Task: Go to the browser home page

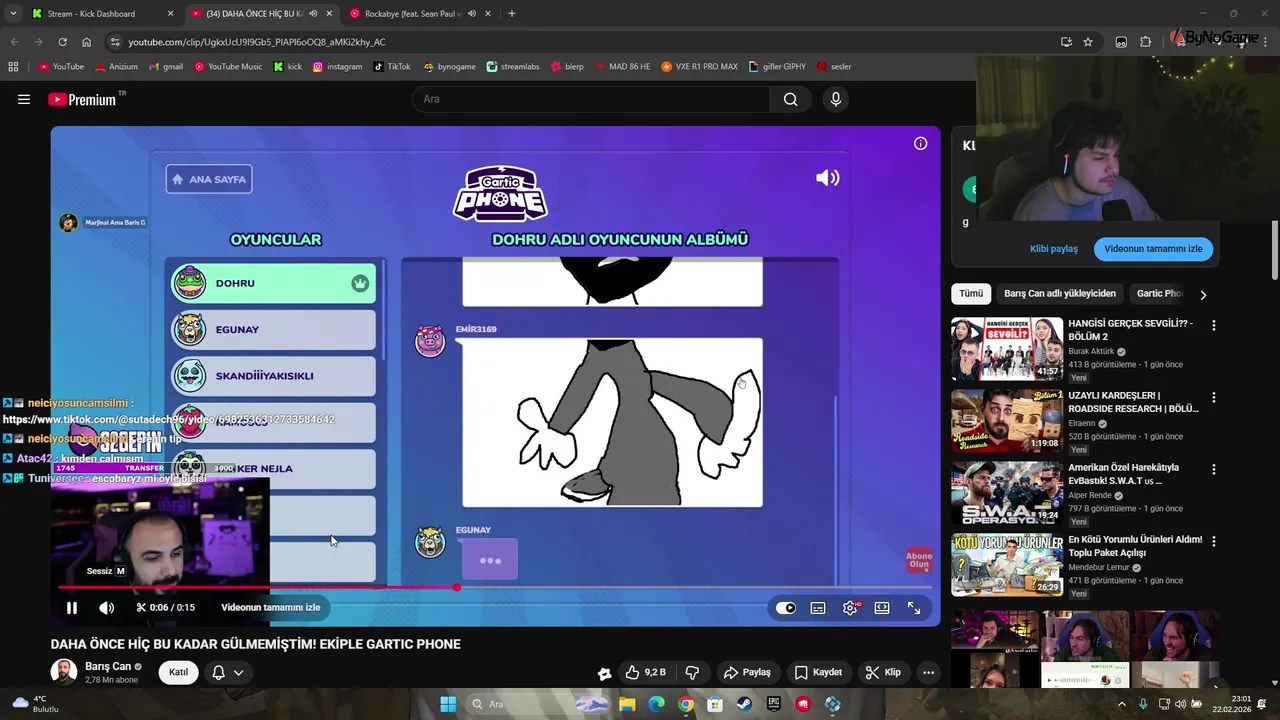Action: coord(86,42)
